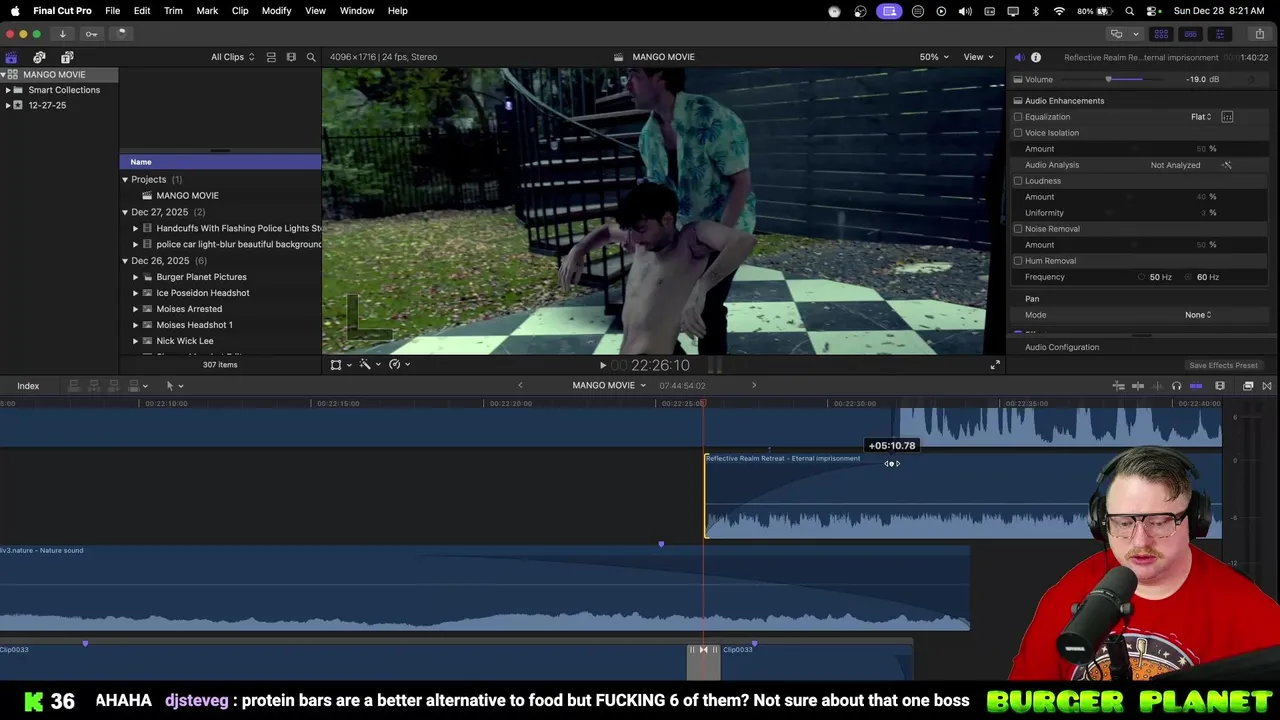Click Save Effects Preset button
The image size is (1280, 720).
coord(1223,365)
